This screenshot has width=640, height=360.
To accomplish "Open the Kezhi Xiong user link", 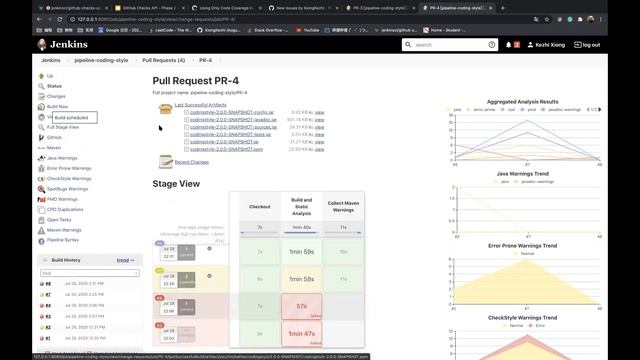I will tap(546, 45).
